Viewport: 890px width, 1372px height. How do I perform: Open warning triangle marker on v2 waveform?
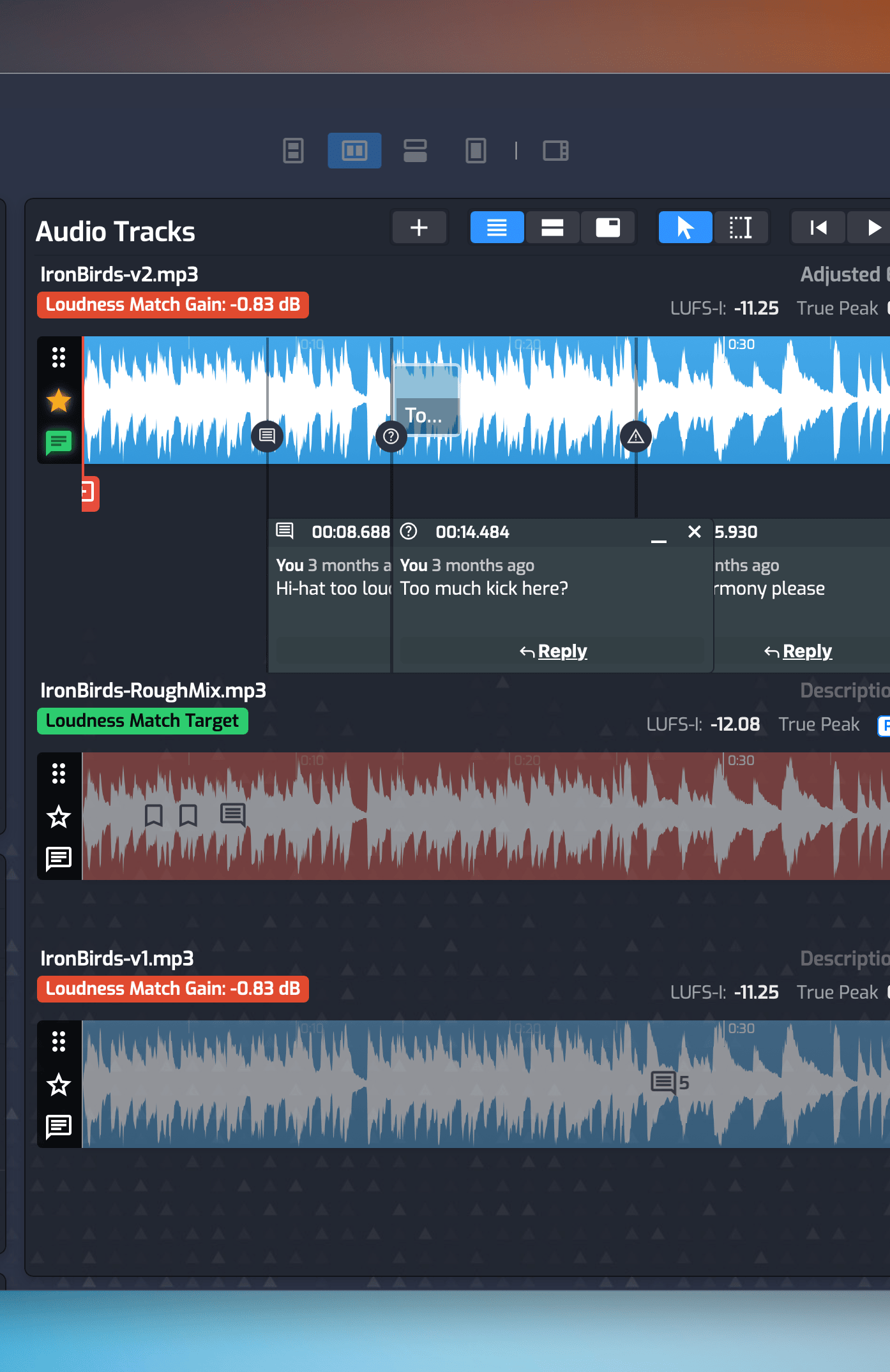coord(636,436)
